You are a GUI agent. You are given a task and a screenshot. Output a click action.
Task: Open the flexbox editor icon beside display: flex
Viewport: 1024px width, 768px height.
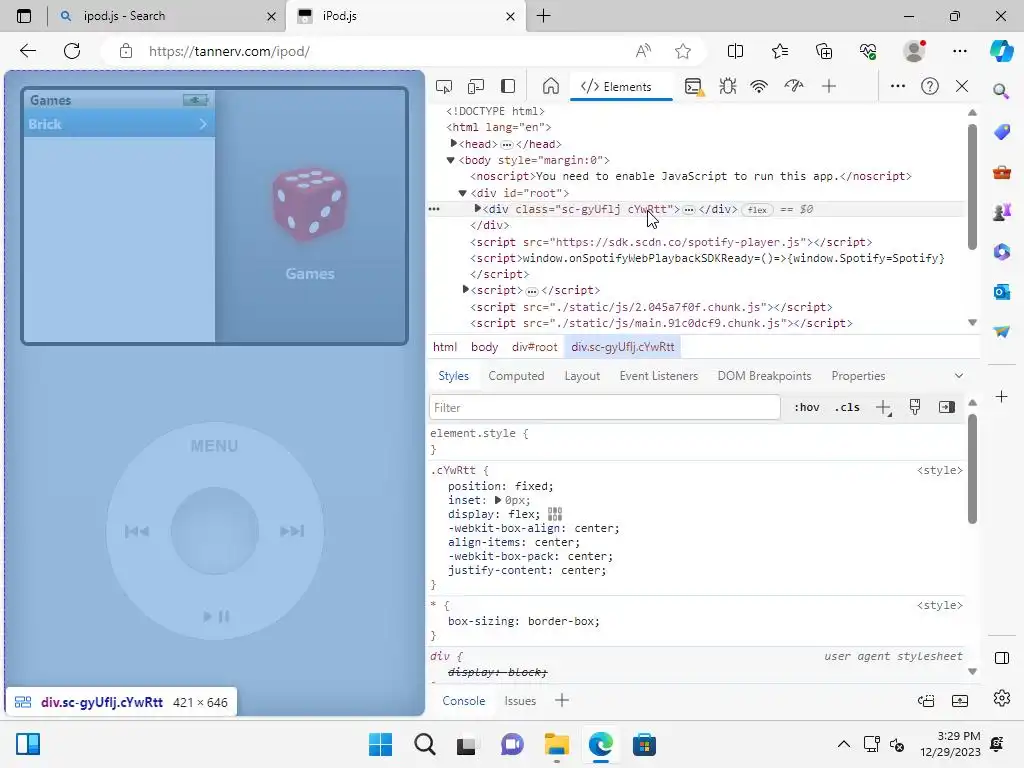coord(555,514)
